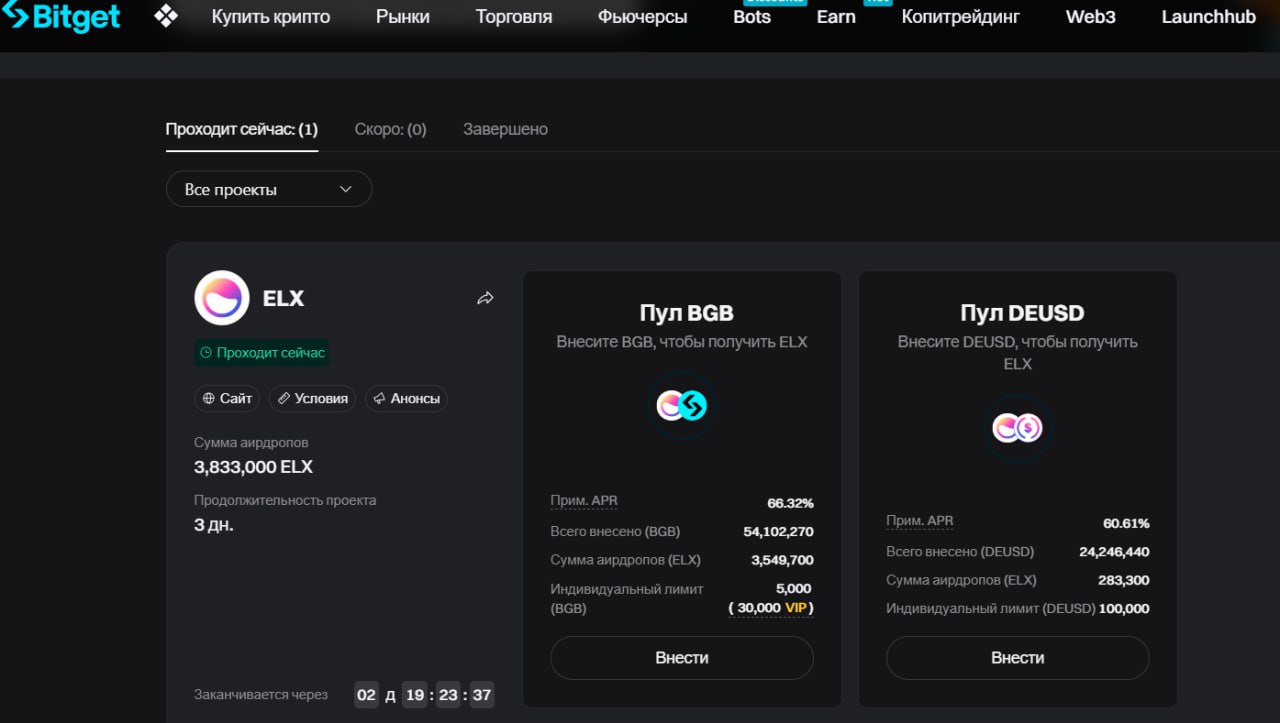Click Прим. APR label in BGB pool
This screenshot has height=723, width=1280.
coord(584,501)
